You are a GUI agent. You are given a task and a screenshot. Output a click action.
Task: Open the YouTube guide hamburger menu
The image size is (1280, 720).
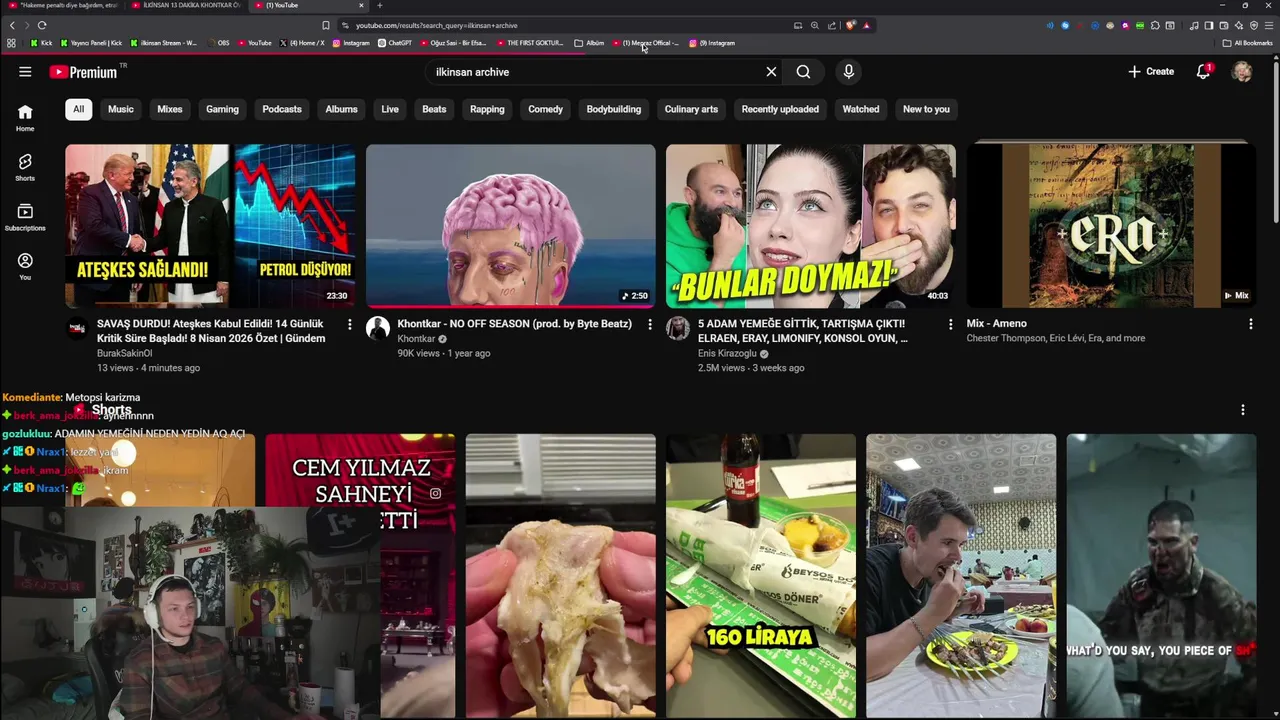[x=25, y=72]
